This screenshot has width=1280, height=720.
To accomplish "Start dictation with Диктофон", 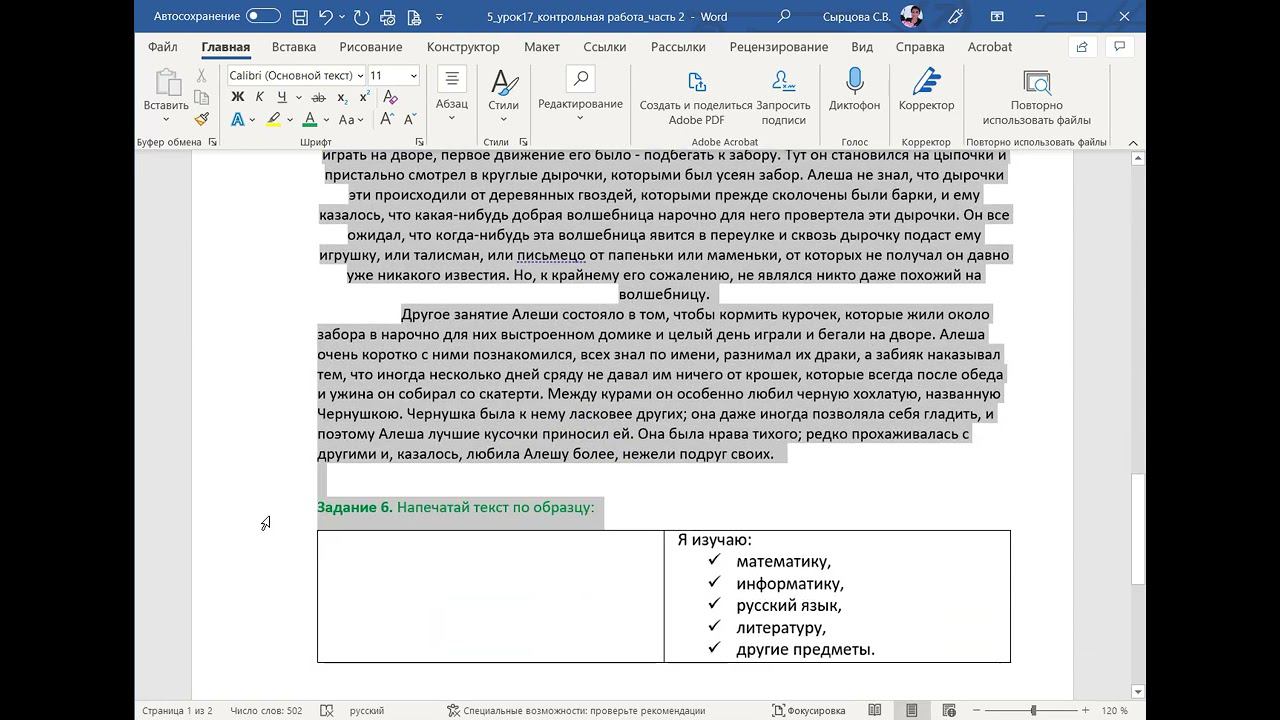I will (854, 90).
